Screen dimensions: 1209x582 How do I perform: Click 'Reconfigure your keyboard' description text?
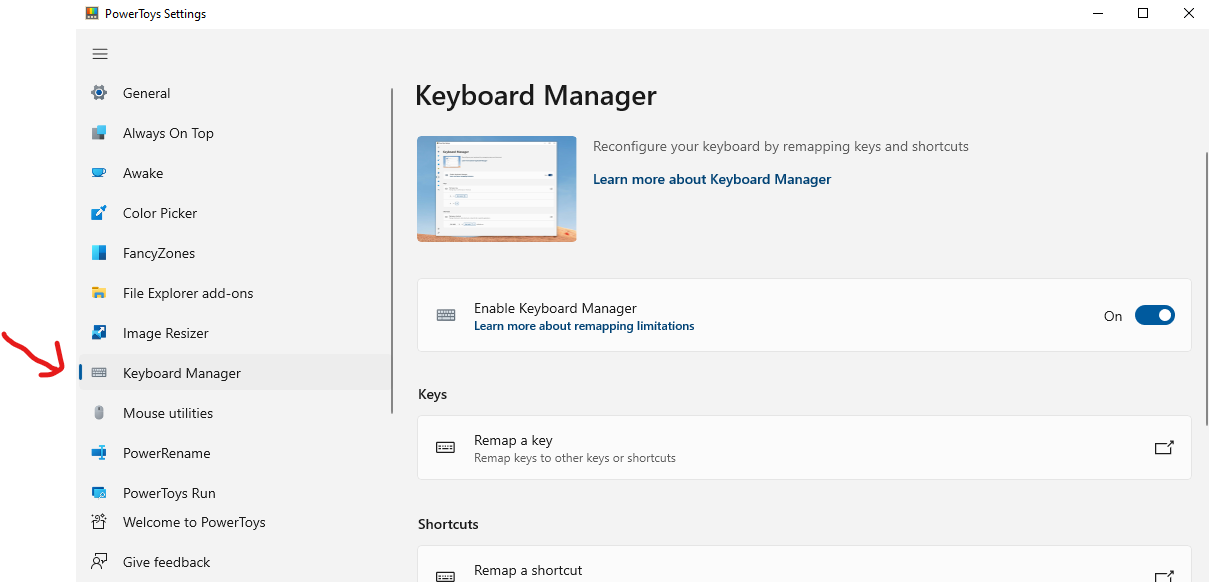pyautogui.click(x=781, y=146)
